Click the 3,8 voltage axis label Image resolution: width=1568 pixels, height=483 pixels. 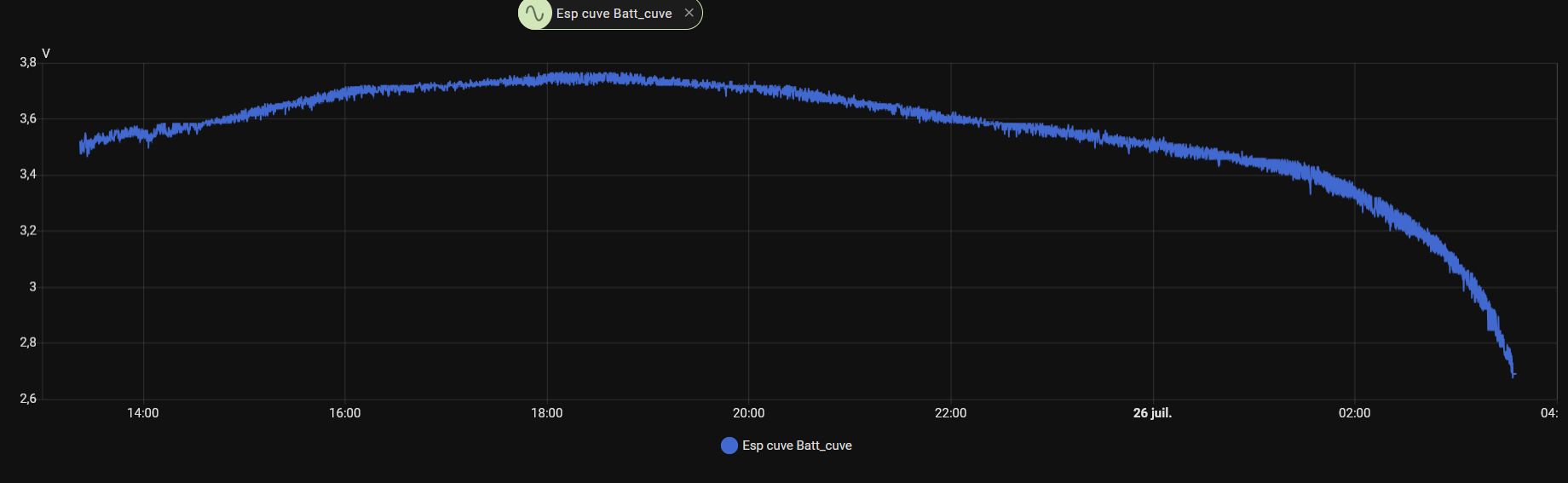point(28,62)
